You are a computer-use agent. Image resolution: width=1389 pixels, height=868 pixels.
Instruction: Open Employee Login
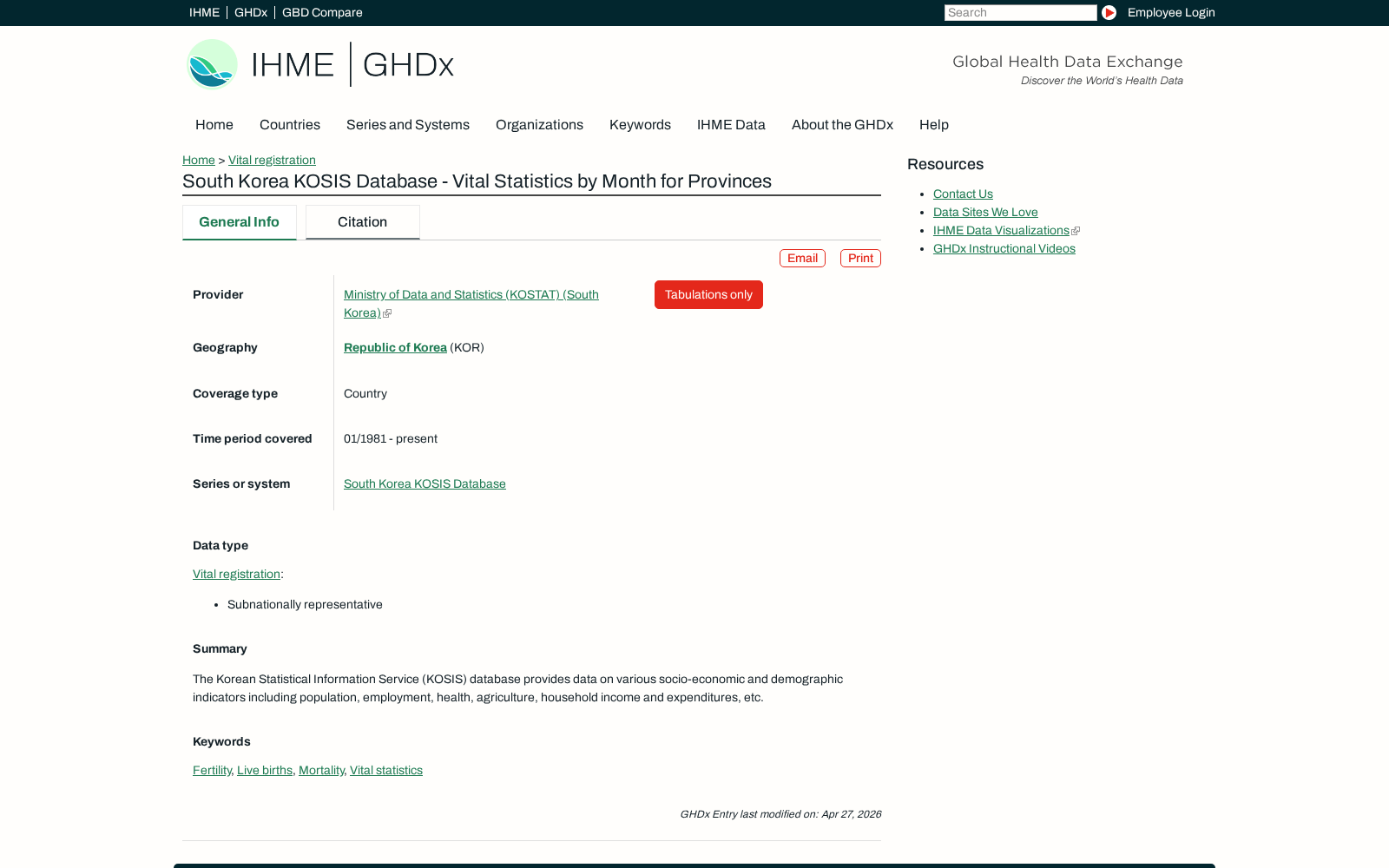(1171, 12)
